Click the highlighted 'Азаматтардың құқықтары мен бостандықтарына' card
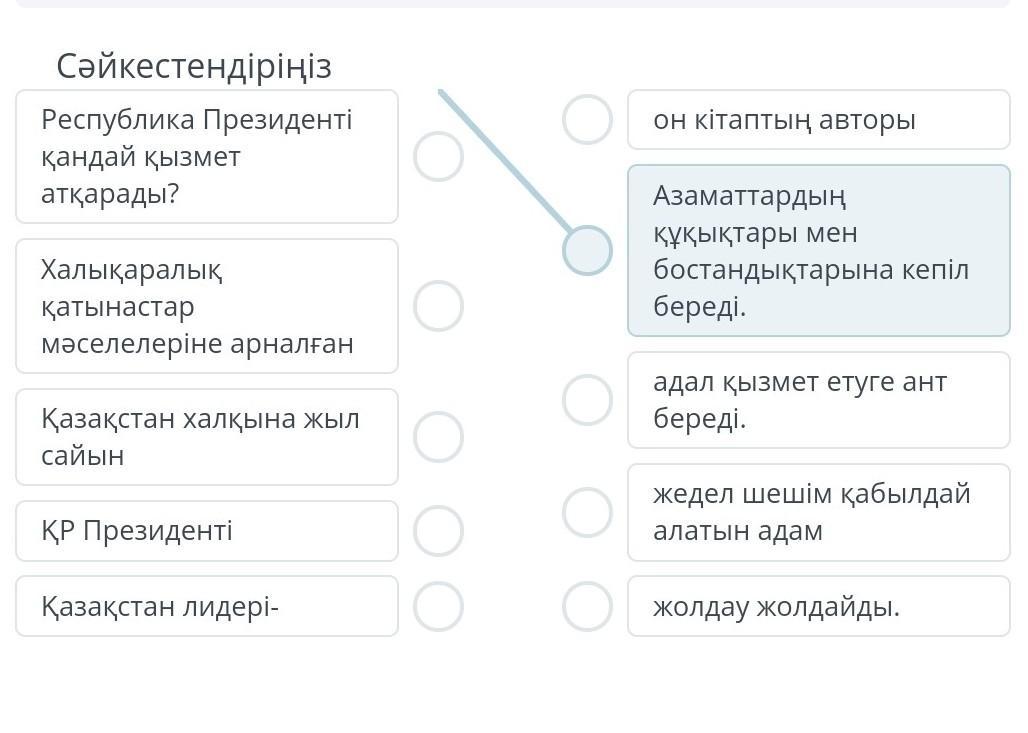Screen dimensions: 1028x733 pyautogui.click(x=818, y=250)
